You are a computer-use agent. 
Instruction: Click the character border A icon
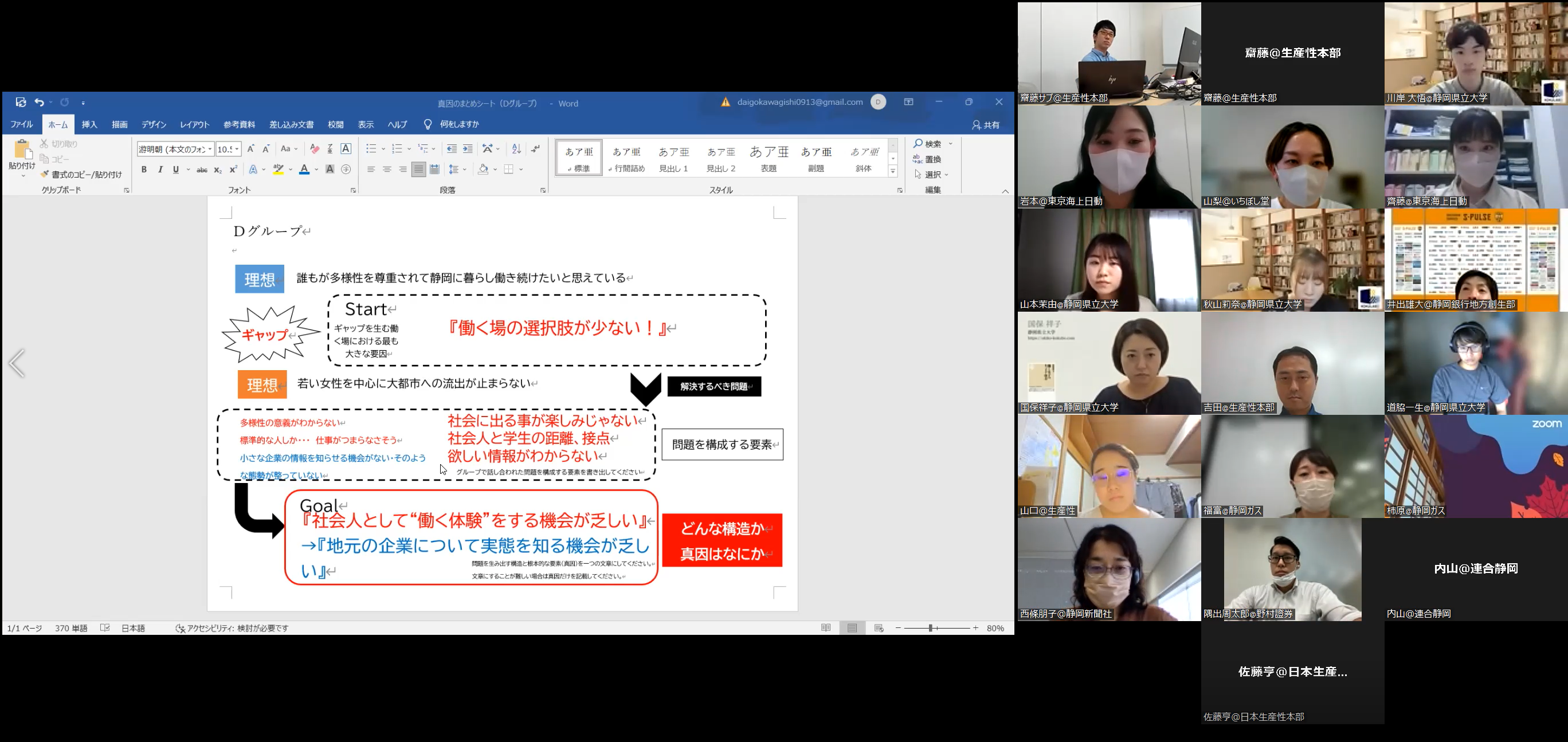point(346,148)
